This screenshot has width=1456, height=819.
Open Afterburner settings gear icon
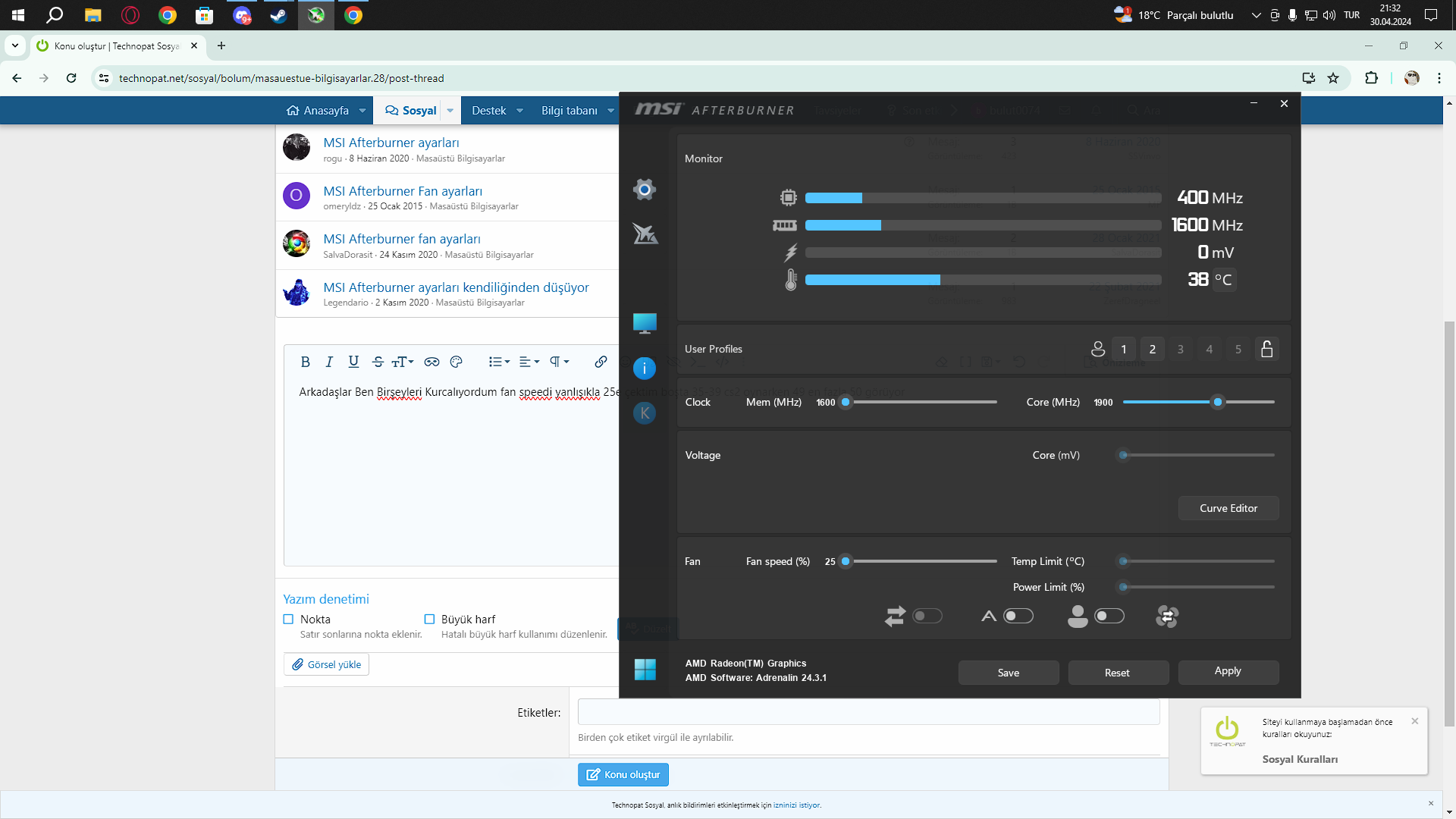[644, 190]
